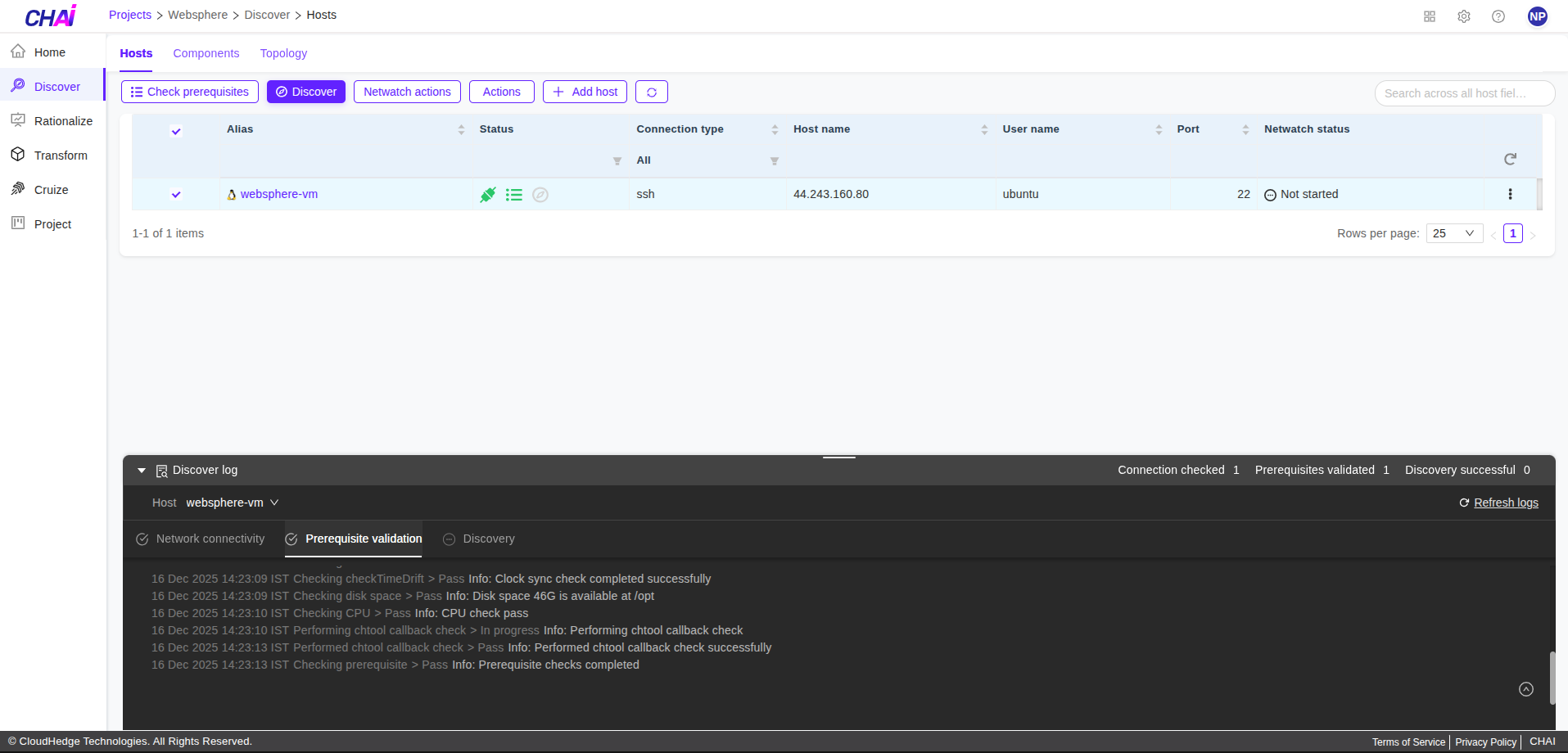Screen dimensions: 1568x753
Task: Click the prerequisites list status icon
Action: click(514, 195)
